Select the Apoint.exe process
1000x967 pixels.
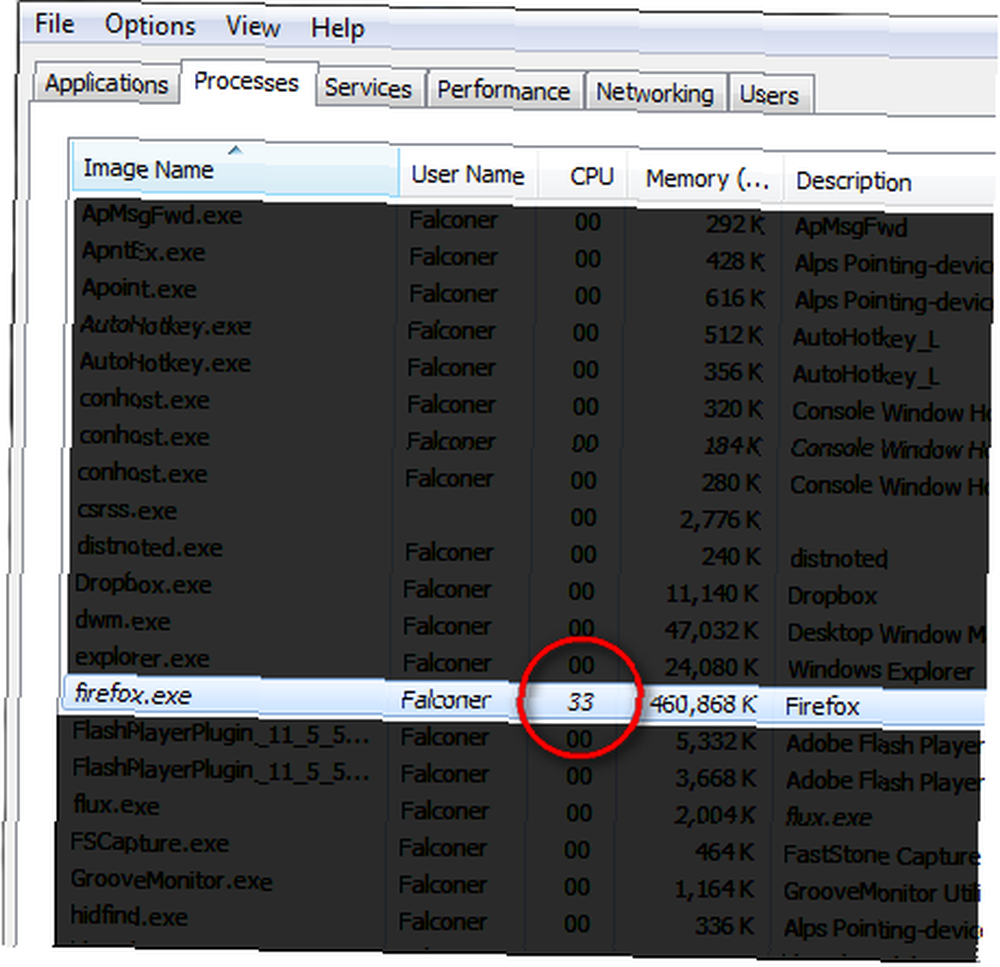click(x=534, y=294)
